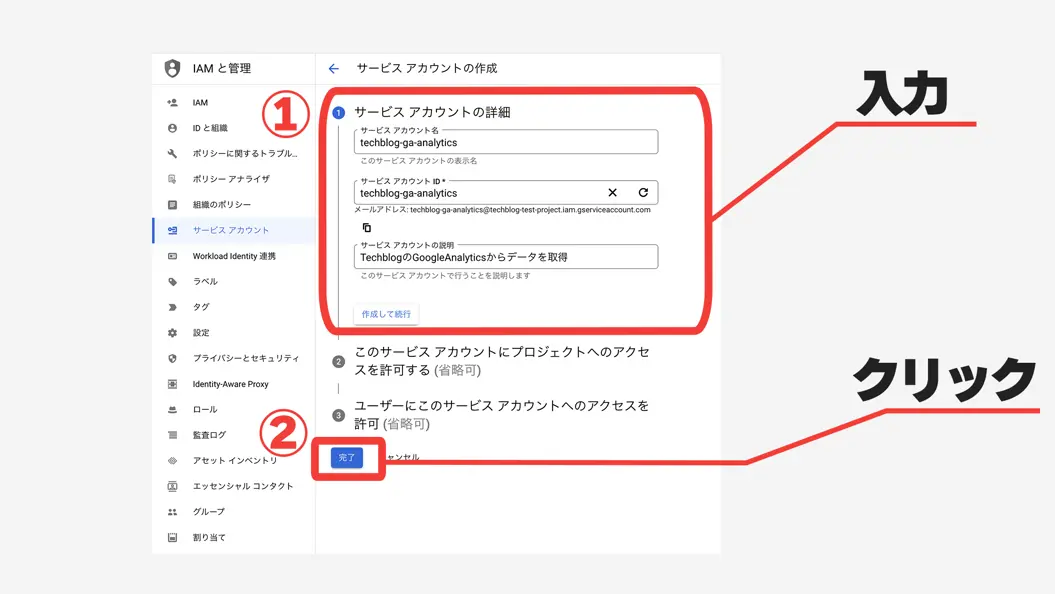The width and height of the screenshot is (1055, 594).
Task: Click the service account email address text
Action: [530, 210]
